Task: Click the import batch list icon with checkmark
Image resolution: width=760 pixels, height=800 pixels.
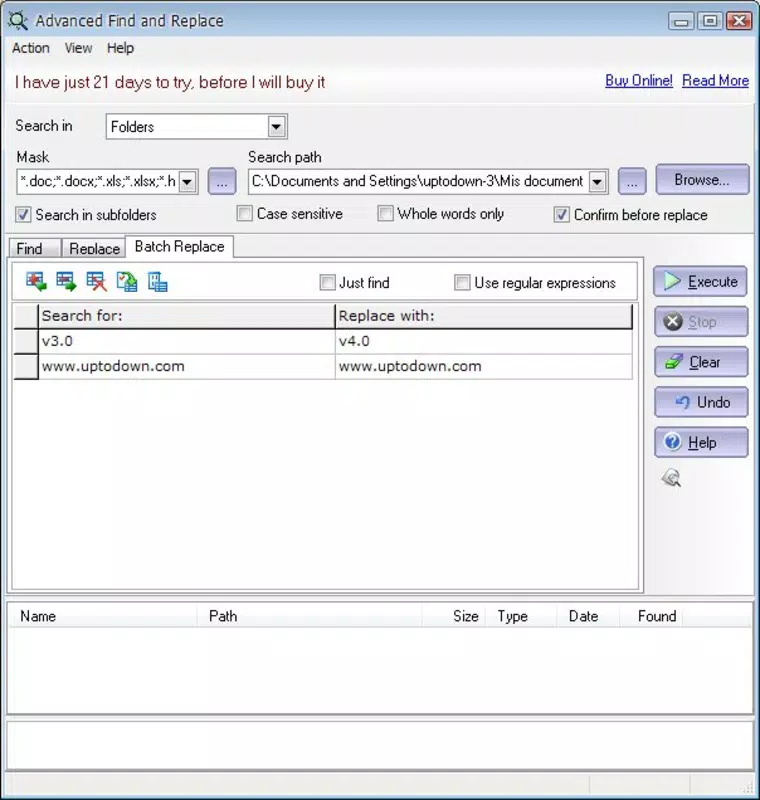Action: [126, 282]
